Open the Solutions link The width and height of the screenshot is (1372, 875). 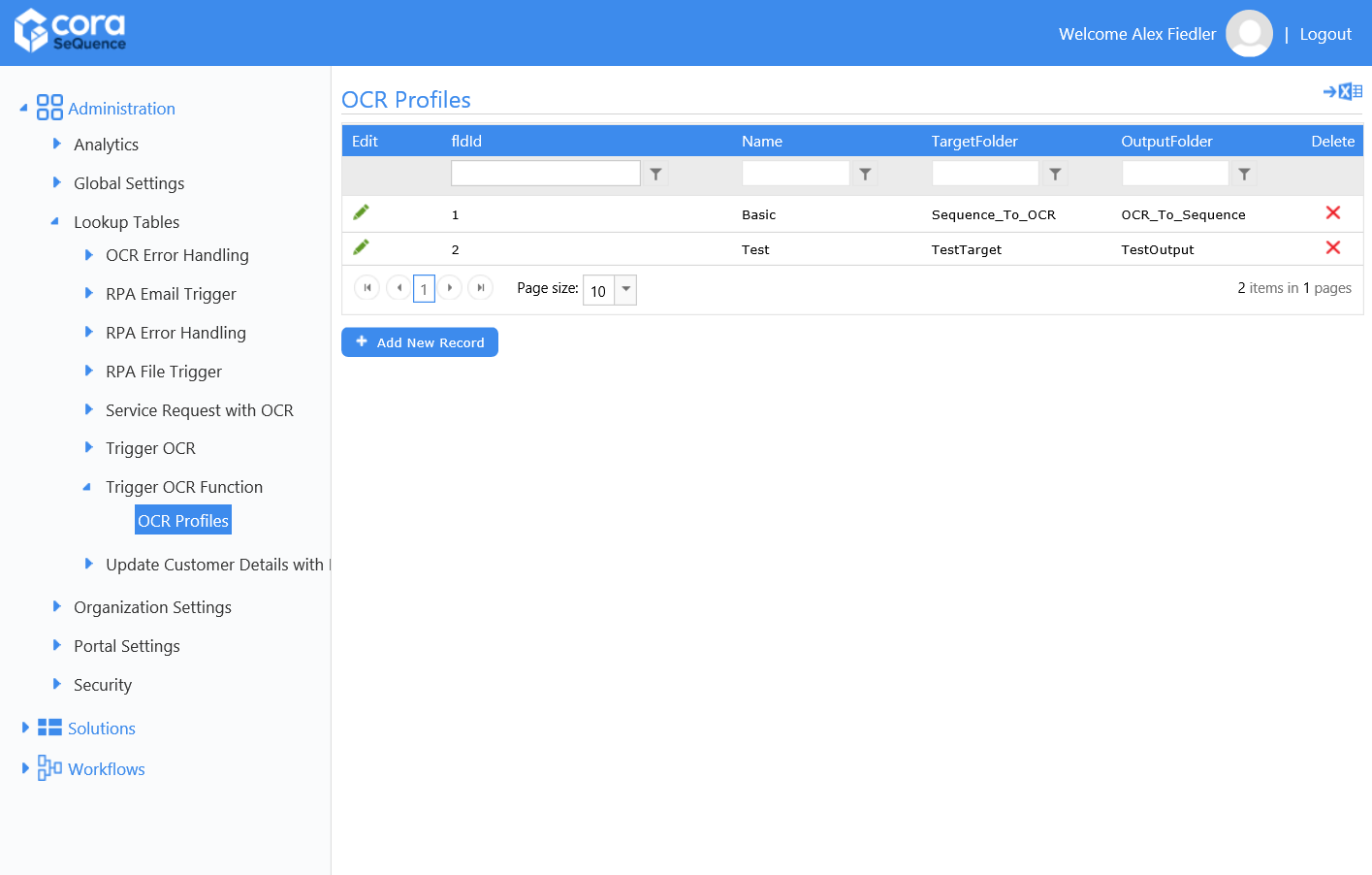coord(102,729)
